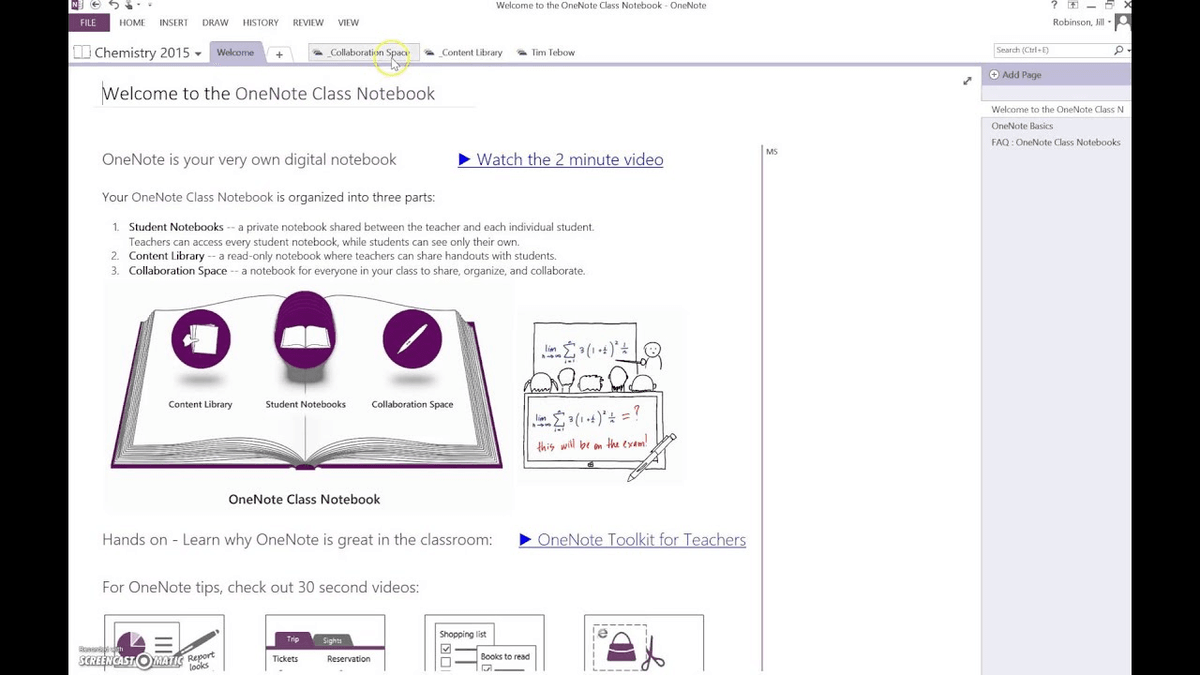Click 'For OneNote tips, check out 30 second videos:' text
Image resolution: width=1200 pixels, height=675 pixels.
point(260,587)
